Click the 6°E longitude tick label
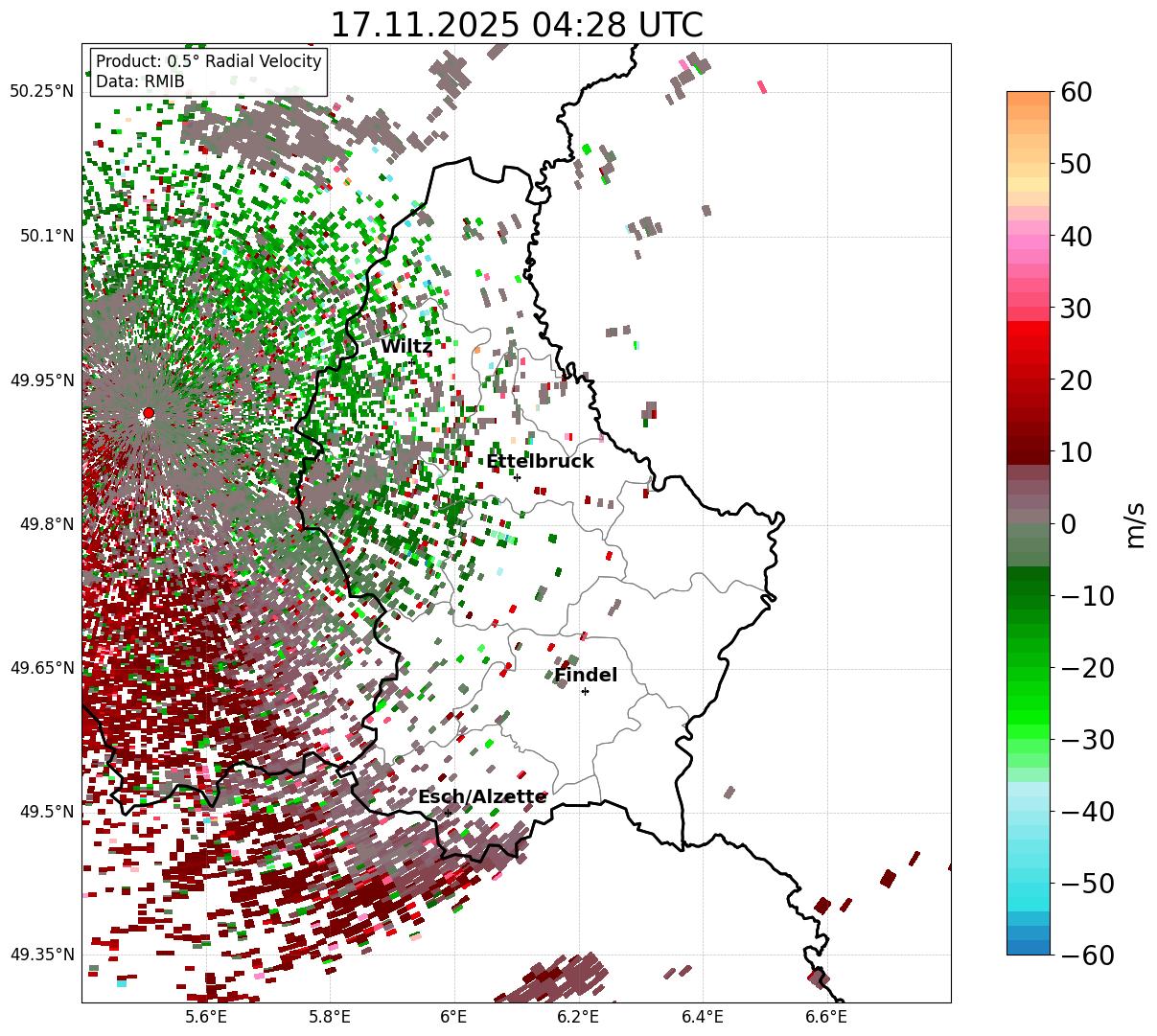Screen dimensions: 1157x1036 point(453,1016)
